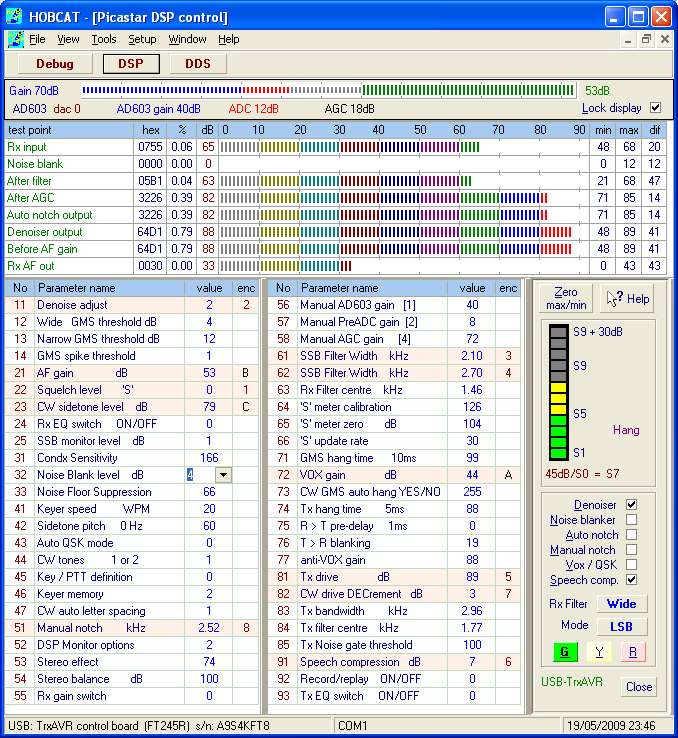Restore the inner MDI child window

(x=646, y=40)
